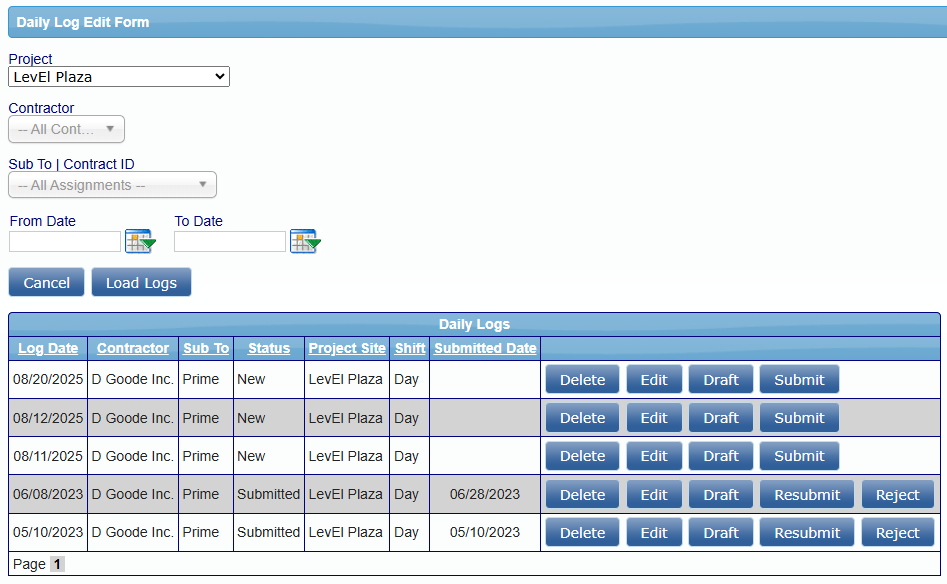Sort table by Shift column
This screenshot has width=947, height=584.
[410, 348]
